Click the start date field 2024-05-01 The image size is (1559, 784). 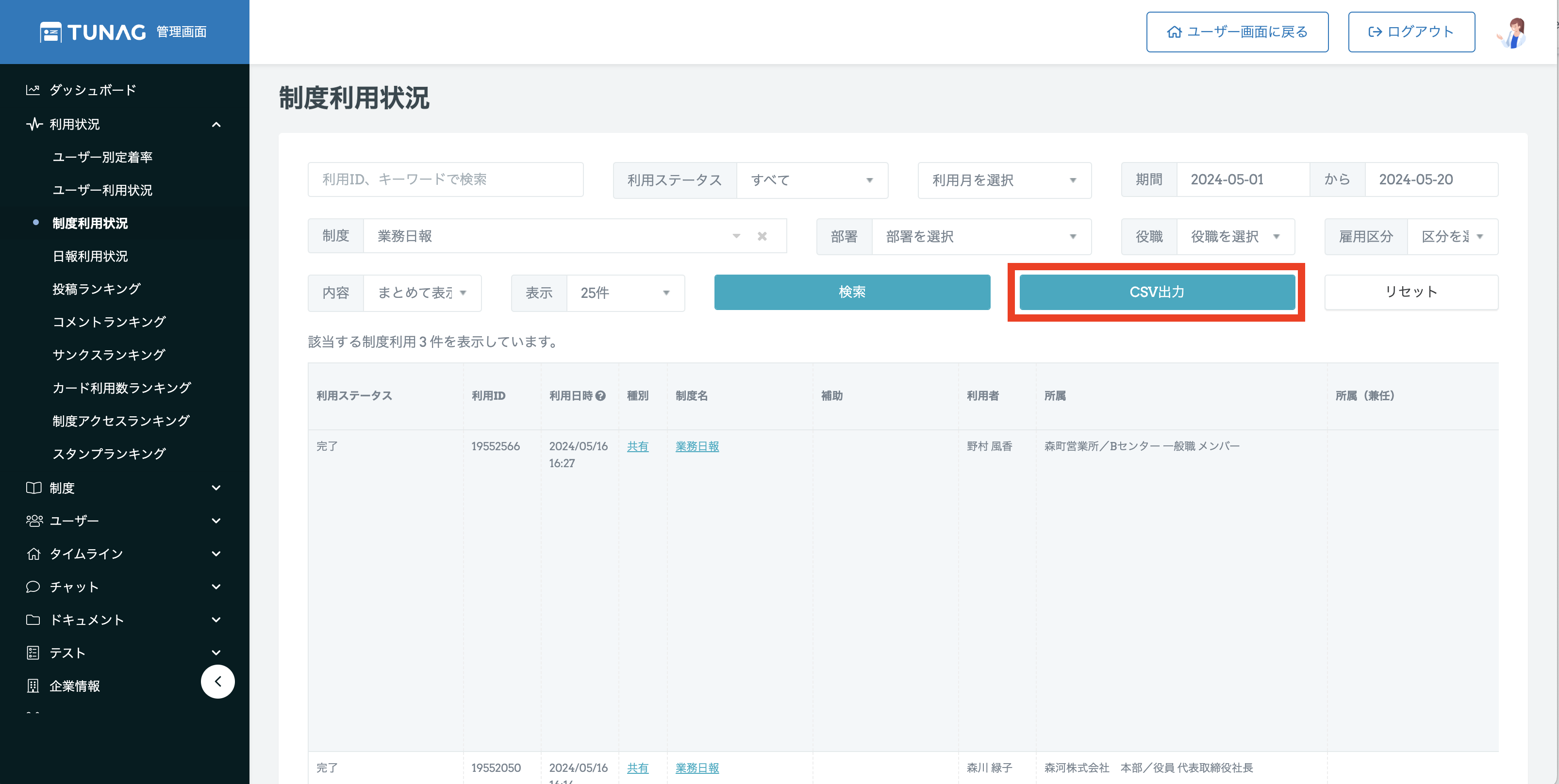1243,180
